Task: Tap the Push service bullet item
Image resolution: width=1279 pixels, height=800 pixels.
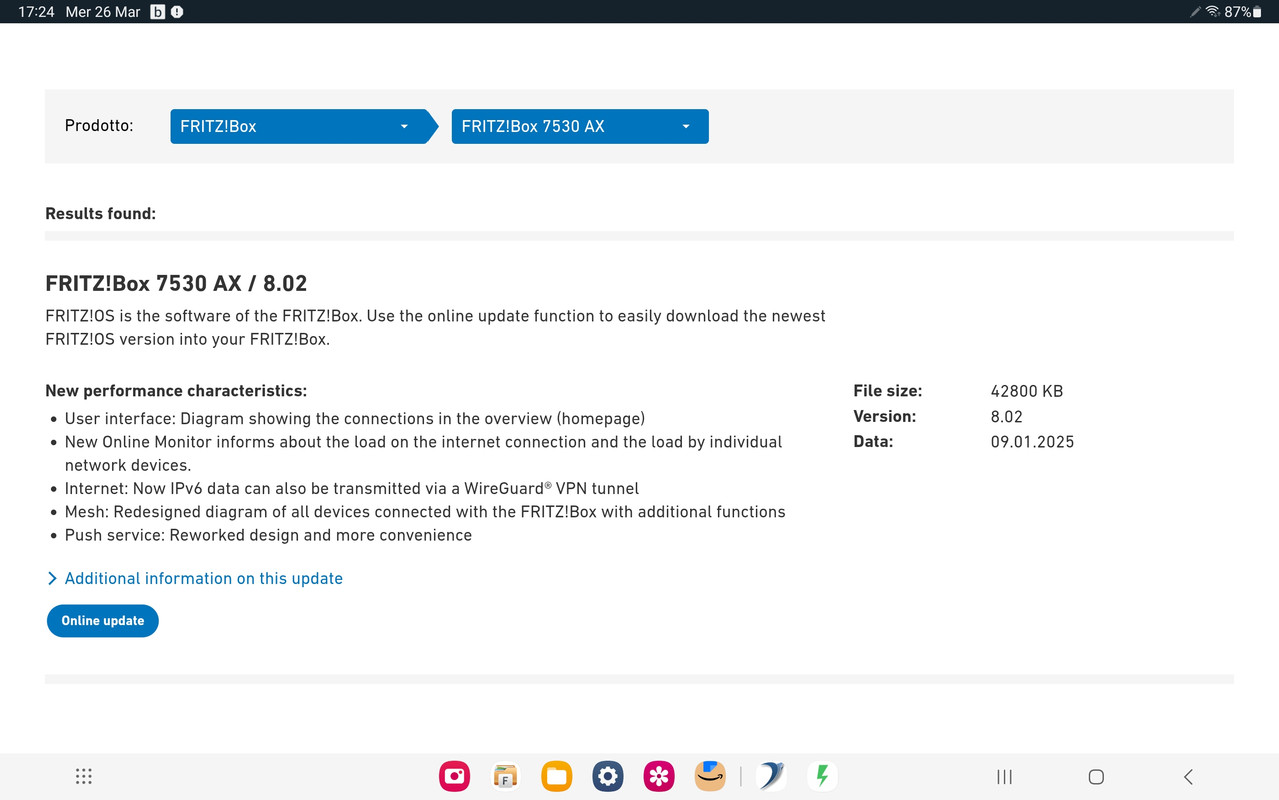Action: tap(268, 535)
